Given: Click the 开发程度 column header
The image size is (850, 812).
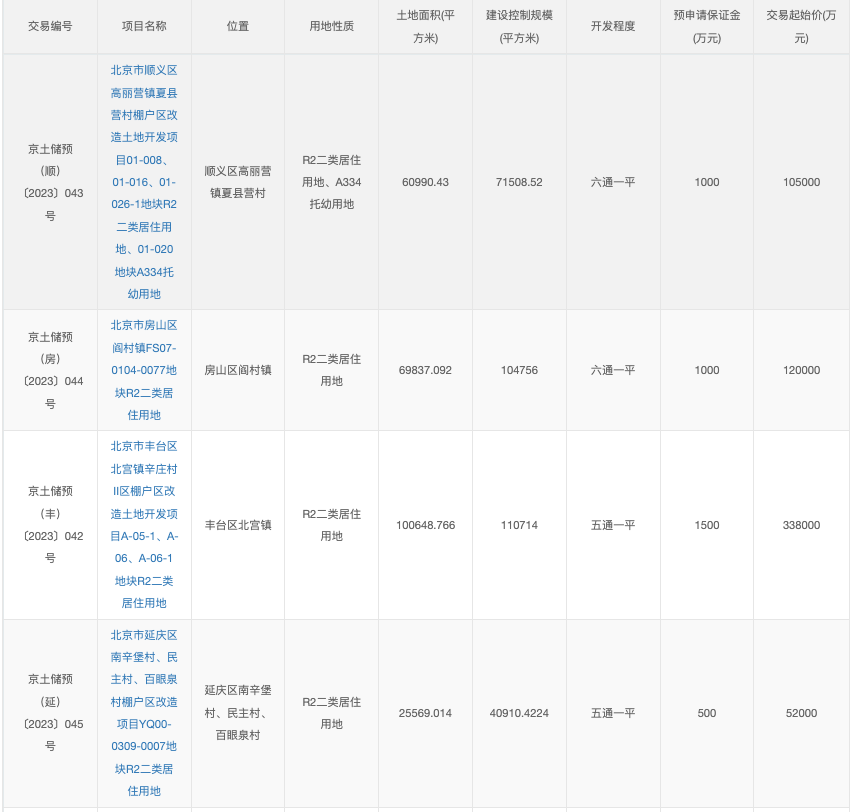Looking at the screenshot, I should [613, 26].
